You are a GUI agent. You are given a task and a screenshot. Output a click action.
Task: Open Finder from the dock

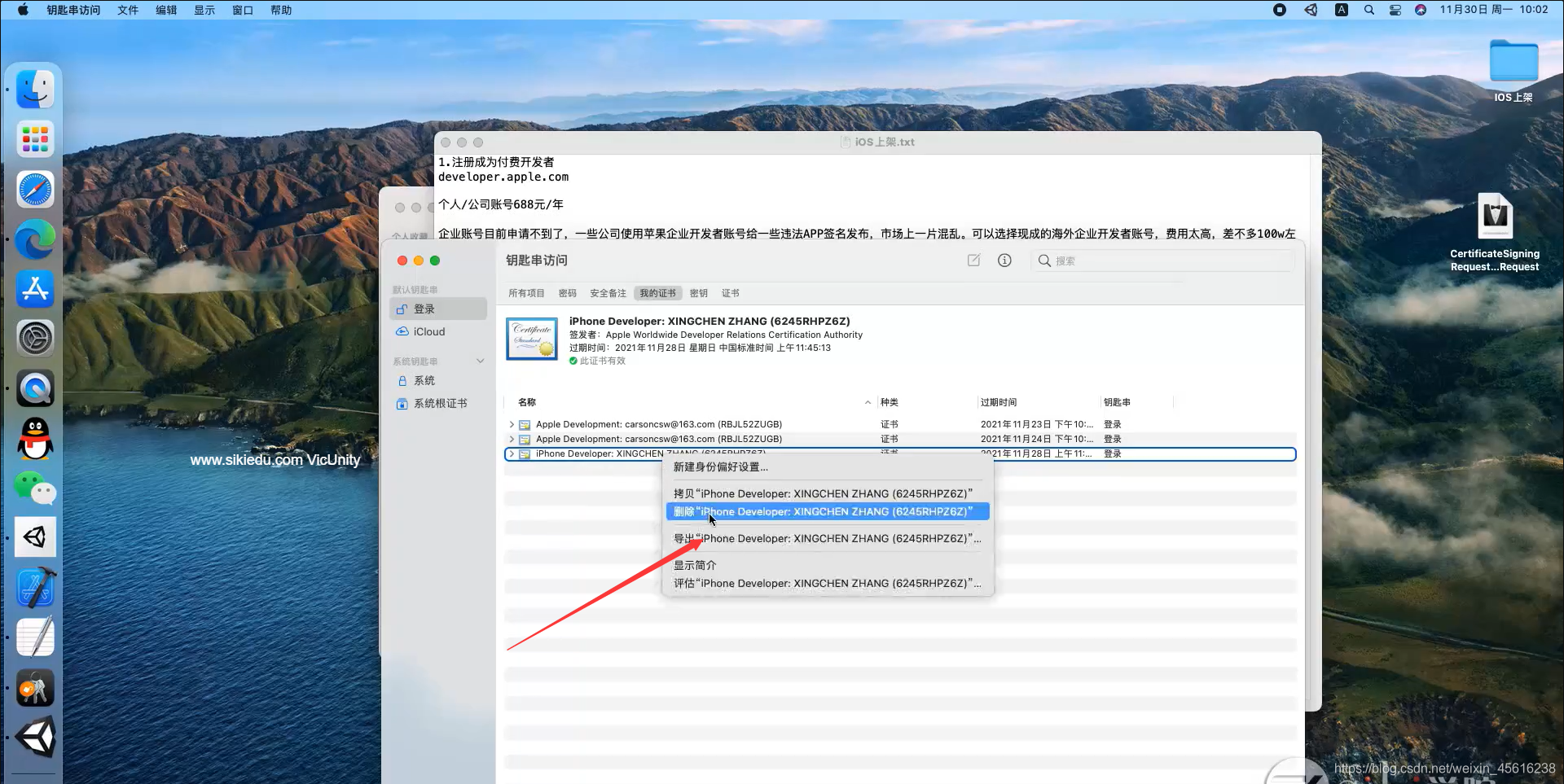point(35,89)
